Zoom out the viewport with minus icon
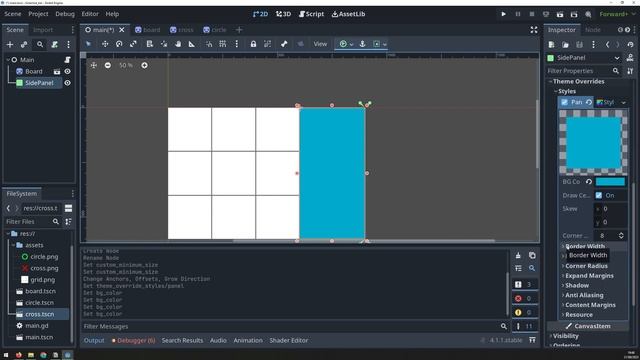The image size is (640, 360). click(107, 65)
